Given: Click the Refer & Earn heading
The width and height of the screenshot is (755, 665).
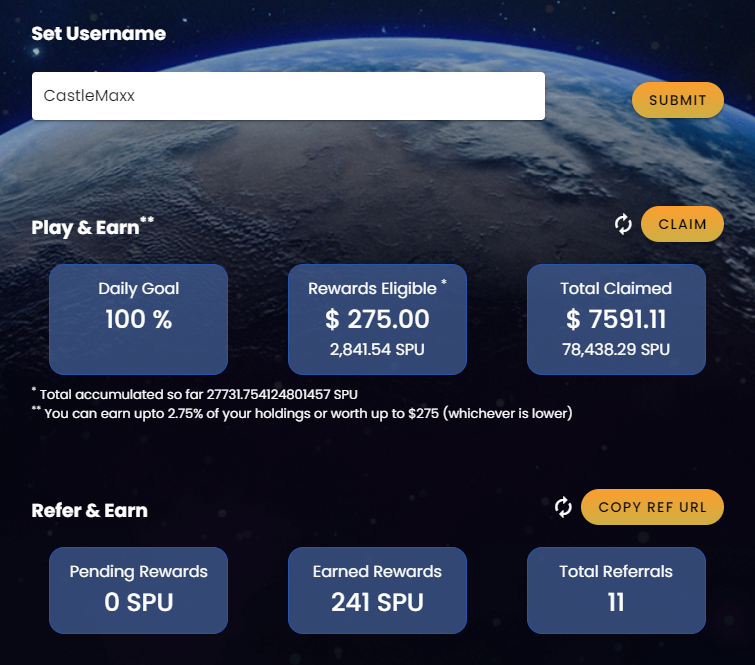Looking at the screenshot, I should click(90, 510).
